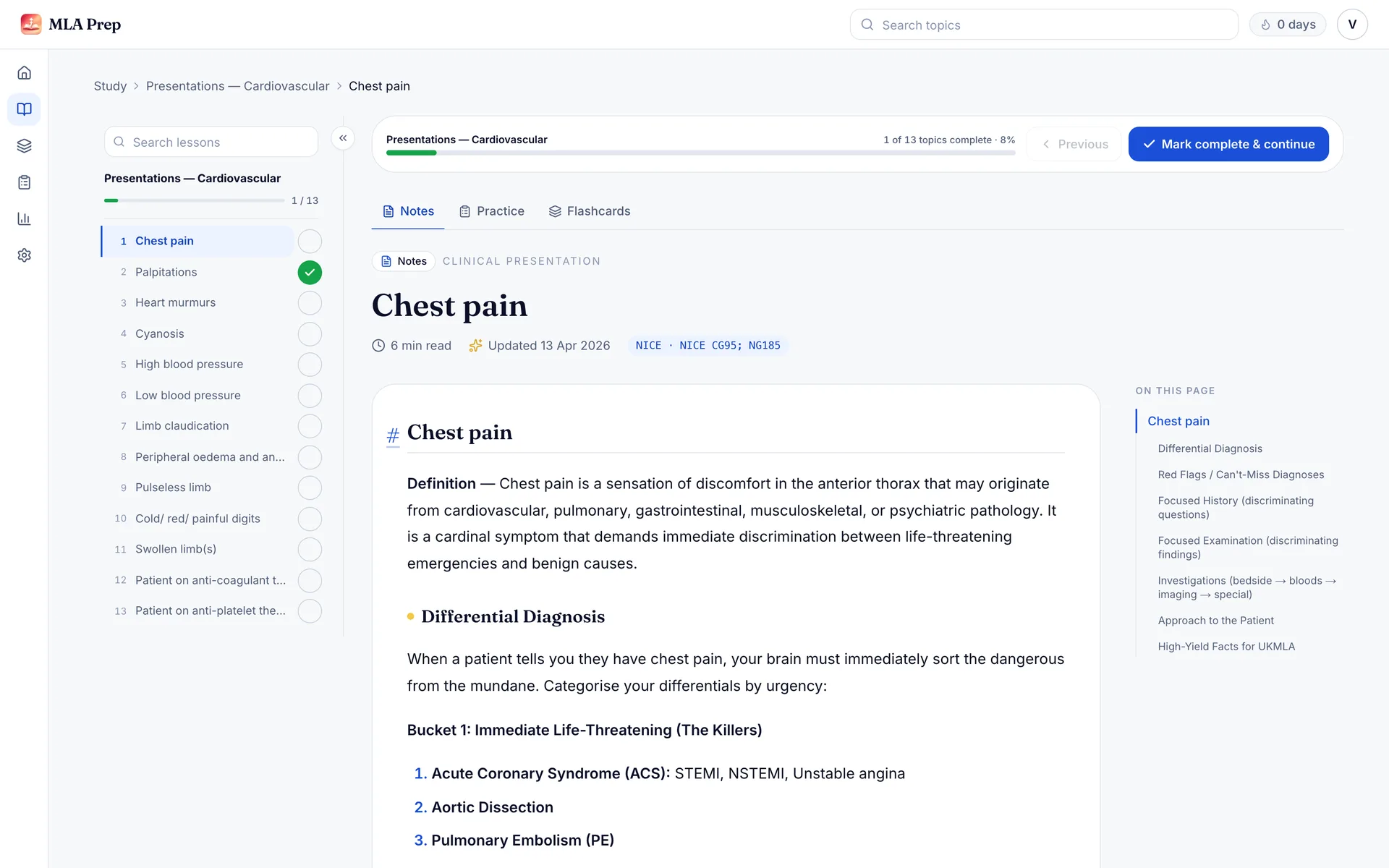The image size is (1389, 868).
Task: Open the Home icon in sidebar
Action: (x=24, y=73)
